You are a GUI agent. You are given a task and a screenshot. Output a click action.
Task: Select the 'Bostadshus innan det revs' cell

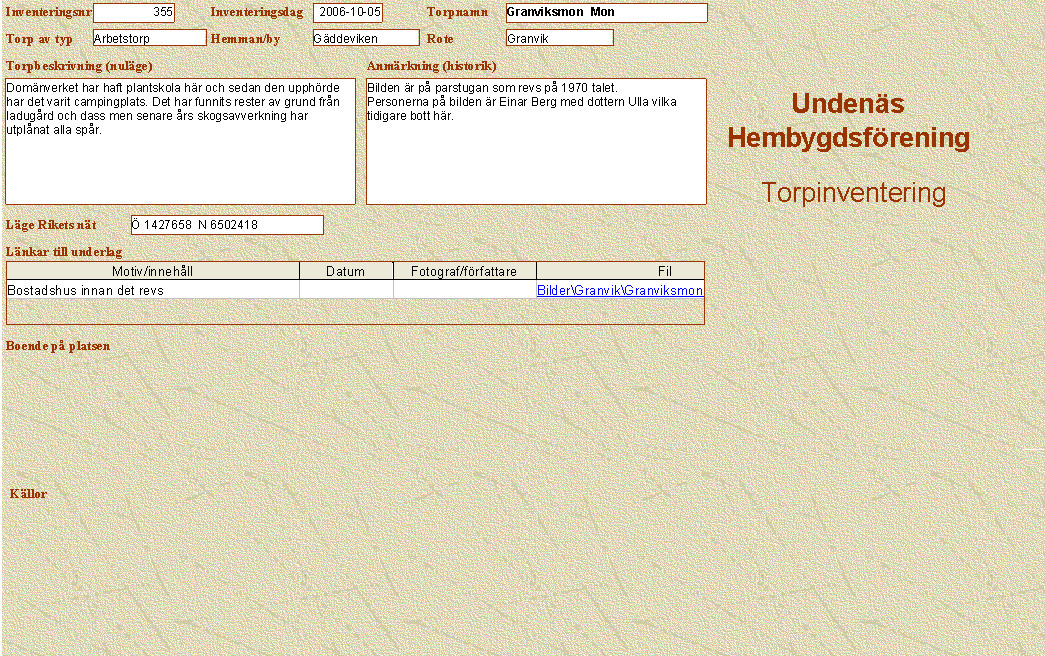click(153, 290)
